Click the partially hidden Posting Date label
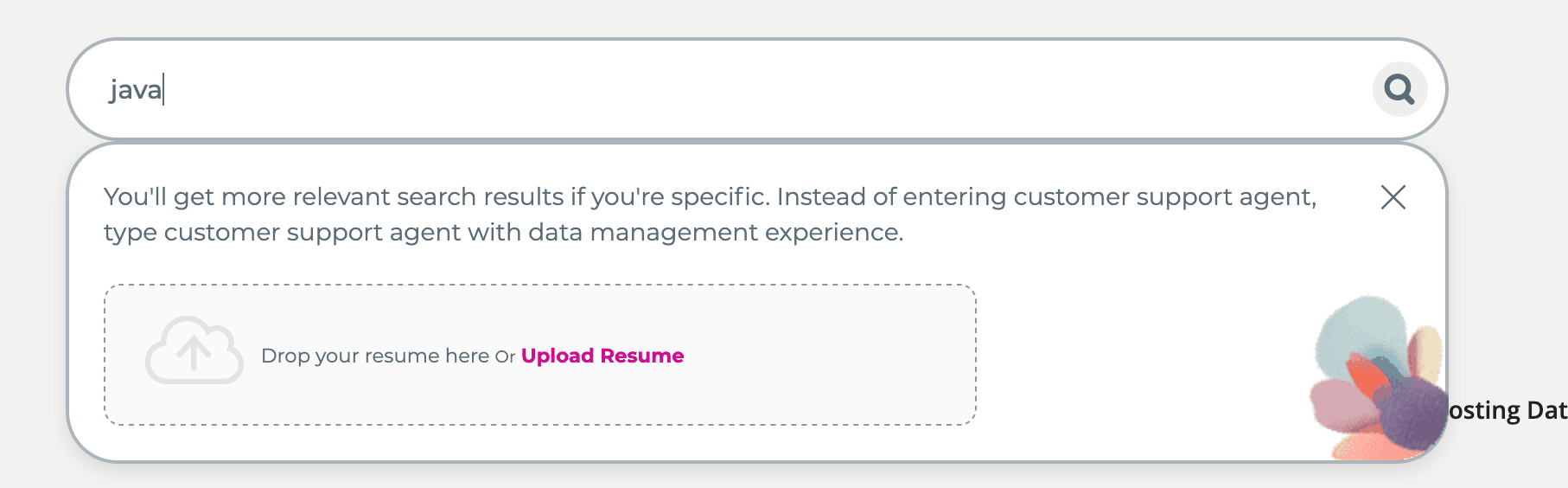1568x488 pixels. click(1507, 410)
